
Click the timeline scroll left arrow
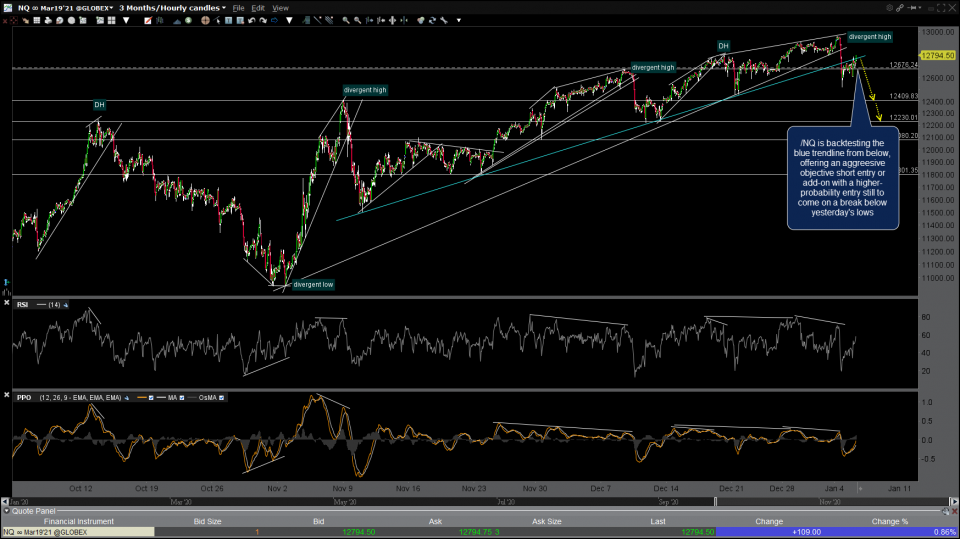pos(5,501)
